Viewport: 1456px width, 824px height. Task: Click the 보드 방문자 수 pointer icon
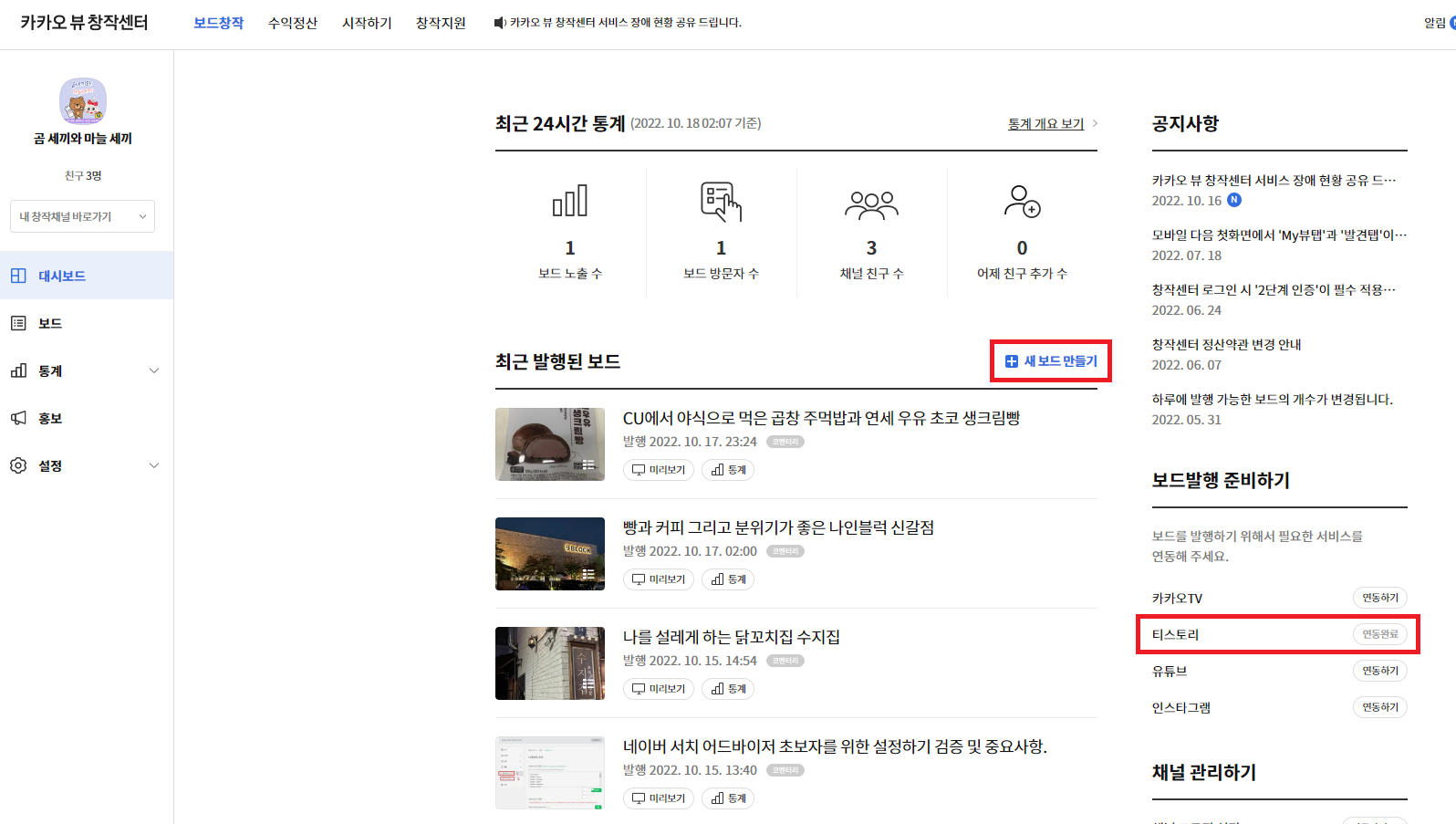point(721,202)
